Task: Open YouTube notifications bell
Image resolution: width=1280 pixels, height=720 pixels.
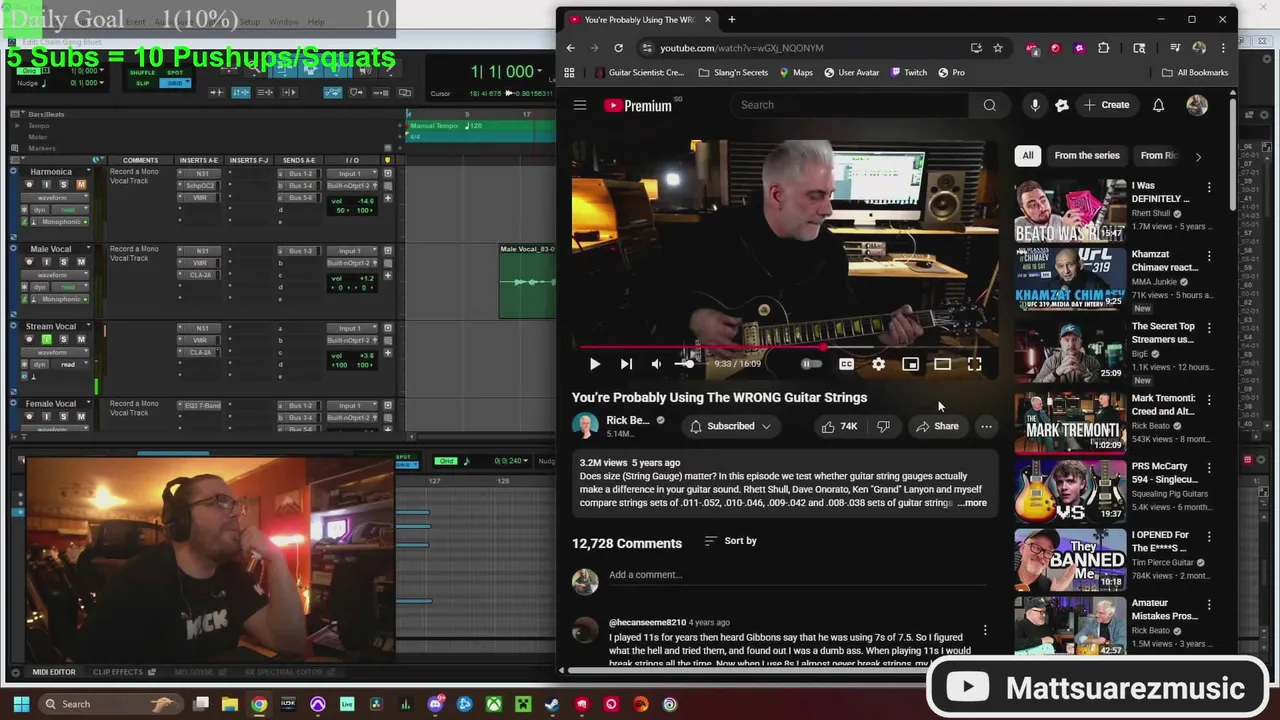Action: 1158,105
